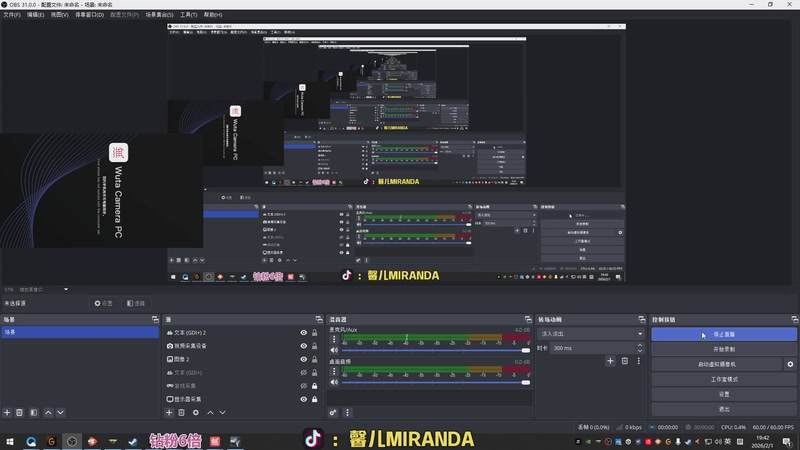Undock the 场景 panel with its float icon
This screenshot has height=450, width=800.
coord(155,319)
